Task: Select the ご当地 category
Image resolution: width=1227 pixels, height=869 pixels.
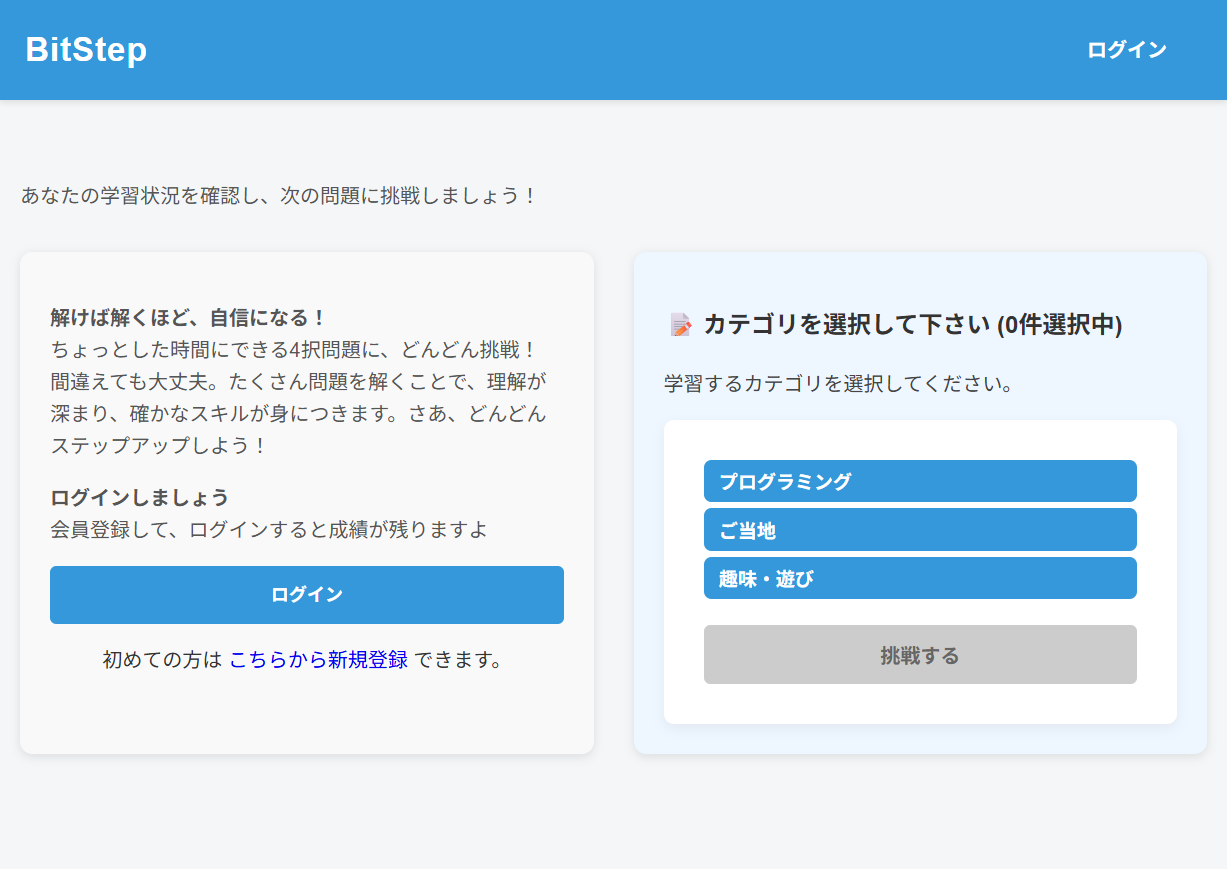Action: [919, 529]
